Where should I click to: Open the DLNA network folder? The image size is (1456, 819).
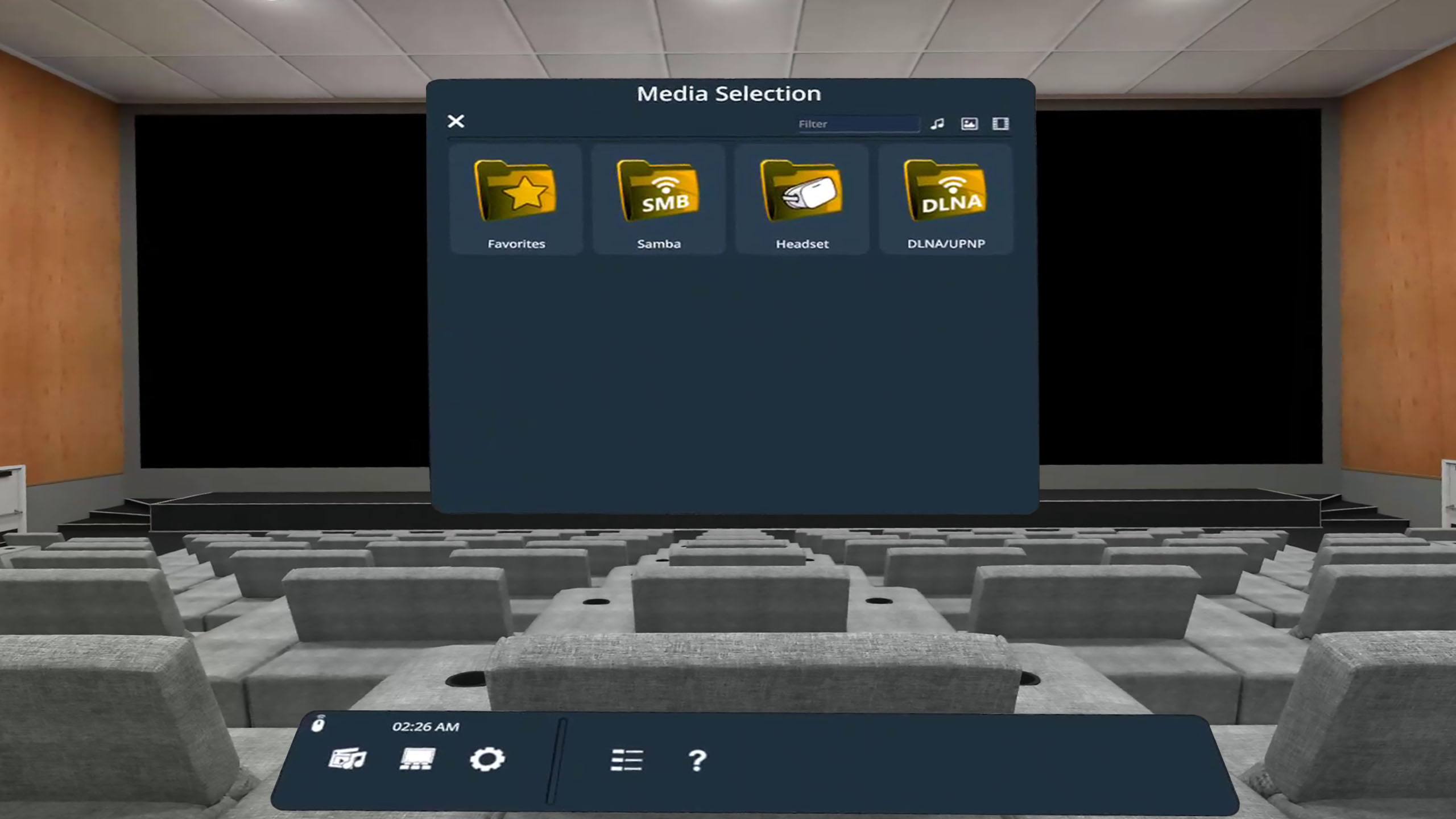(945, 192)
